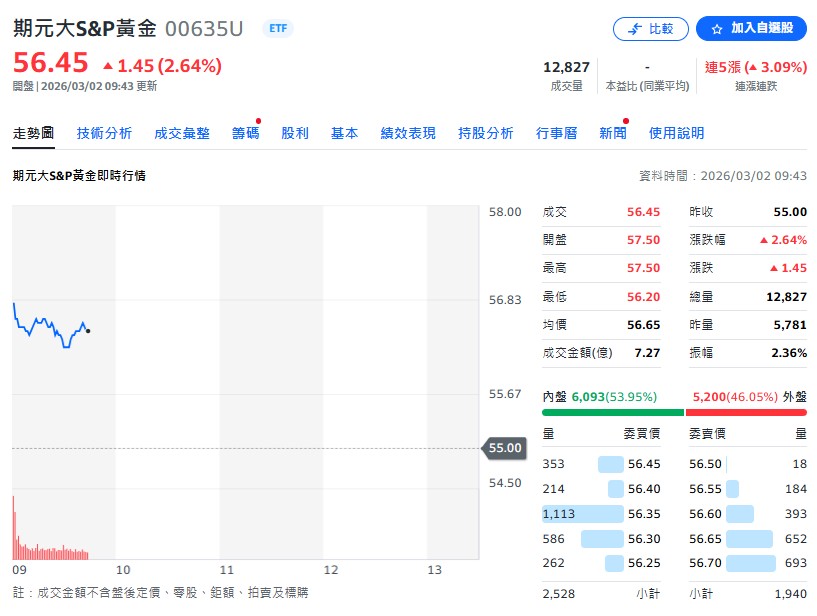
Task: Click the 比較 compare button
Action: coord(651,29)
